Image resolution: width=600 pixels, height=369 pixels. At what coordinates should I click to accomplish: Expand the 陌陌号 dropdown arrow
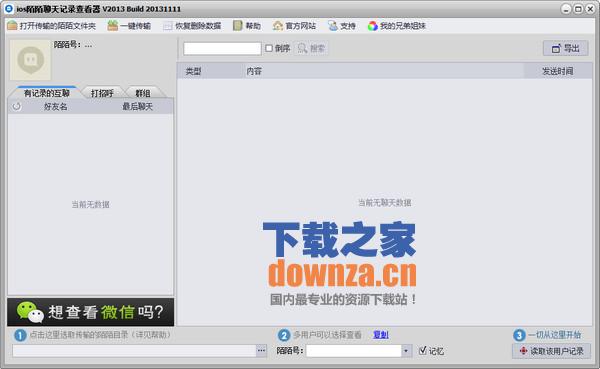click(x=406, y=351)
